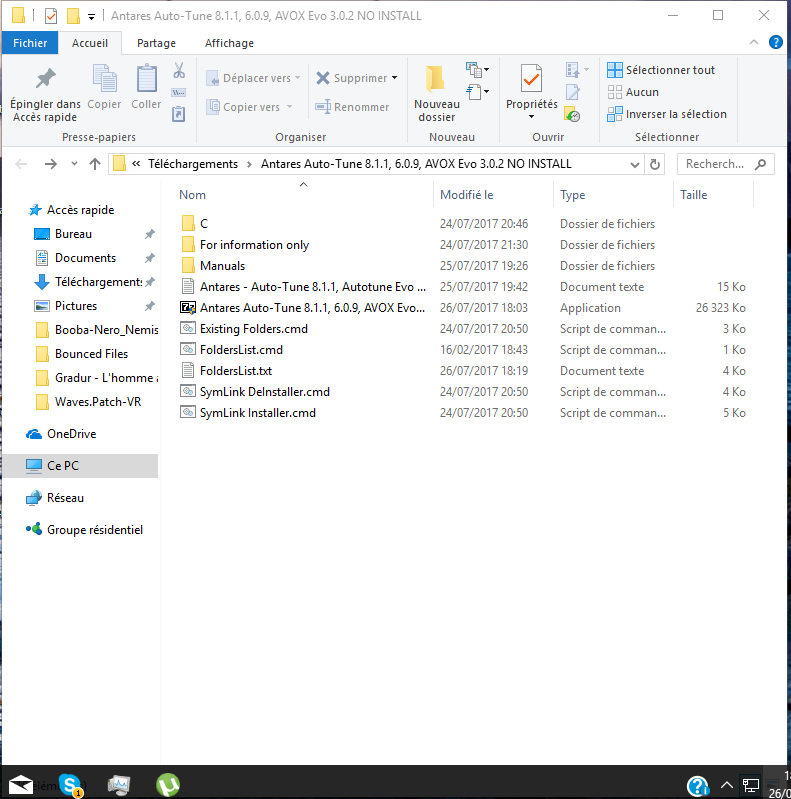Click the Coller clipboard icon
The image size is (791, 799).
click(x=146, y=79)
